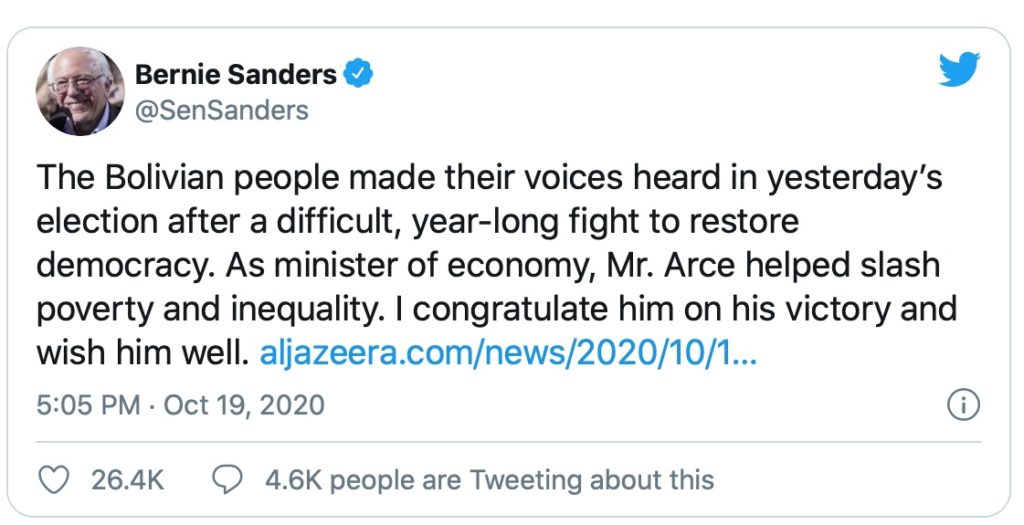Open "4.6K people are Tweeting about this"
Screen dimensions: 1024x525
pos(489,479)
